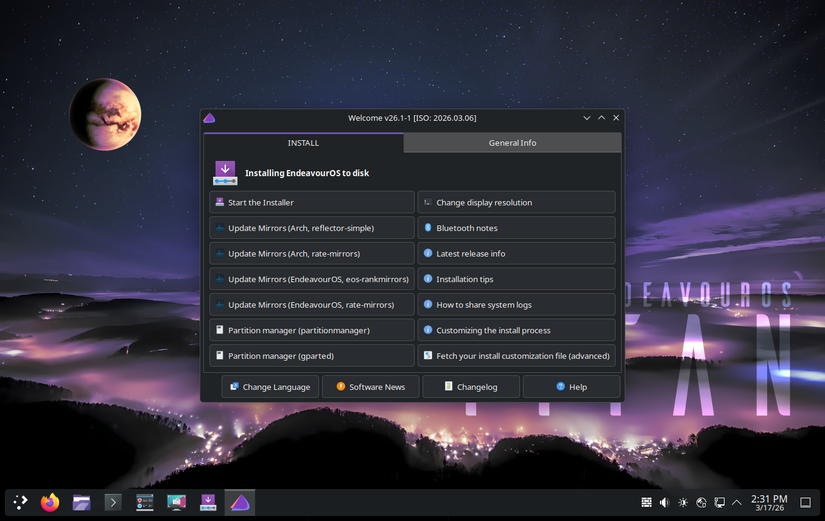
Task: Open Partition manager (gparted)
Action: tap(312, 356)
